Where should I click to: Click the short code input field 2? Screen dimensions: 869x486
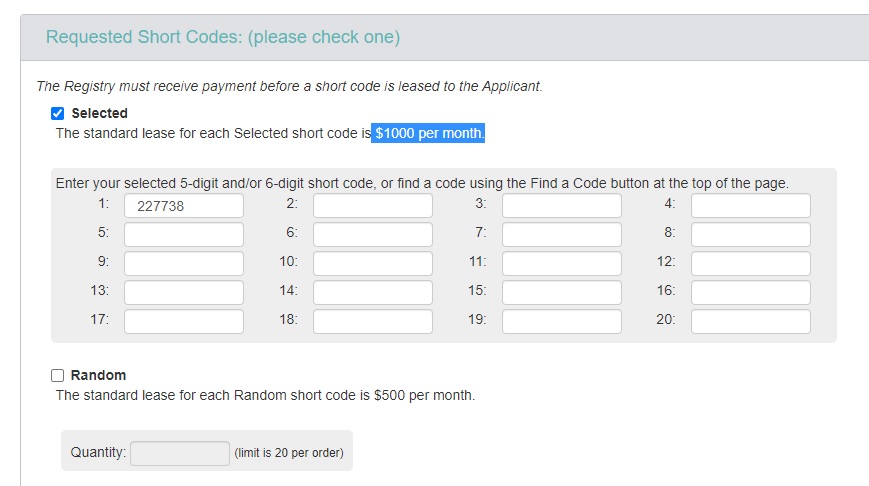coord(373,206)
